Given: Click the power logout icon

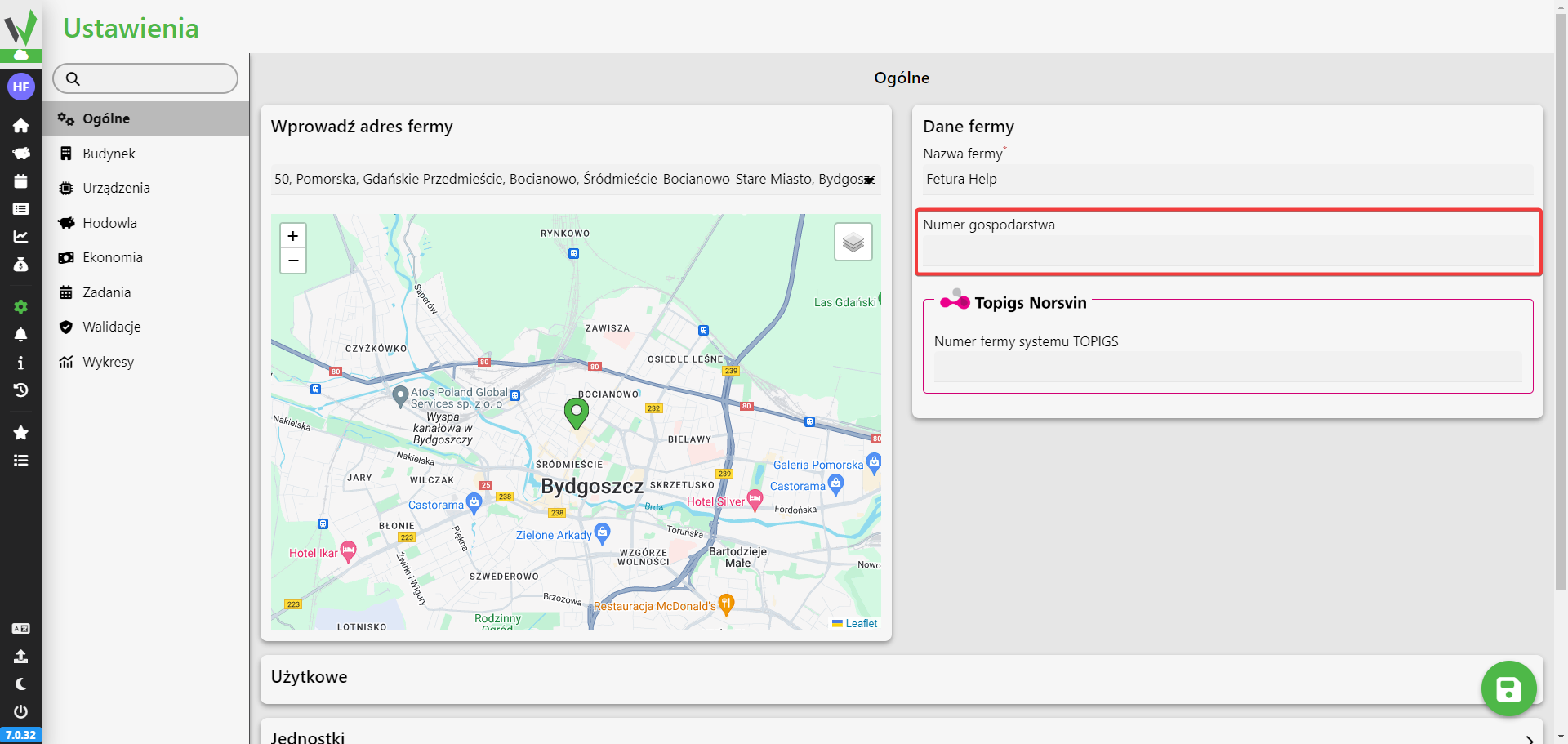Looking at the screenshot, I should tap(20, 711).
